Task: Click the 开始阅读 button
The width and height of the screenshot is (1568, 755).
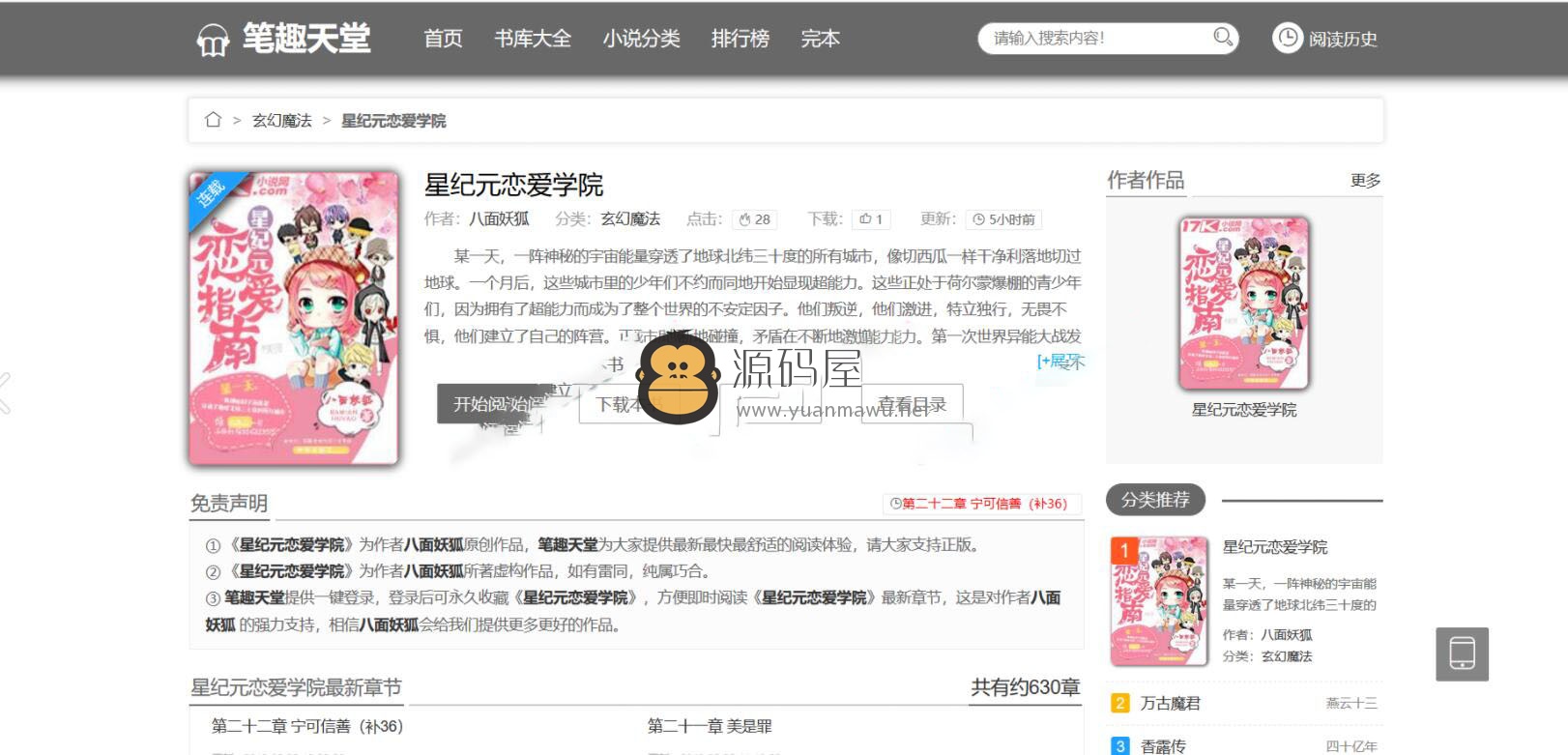Action: [x=495, y=404]
